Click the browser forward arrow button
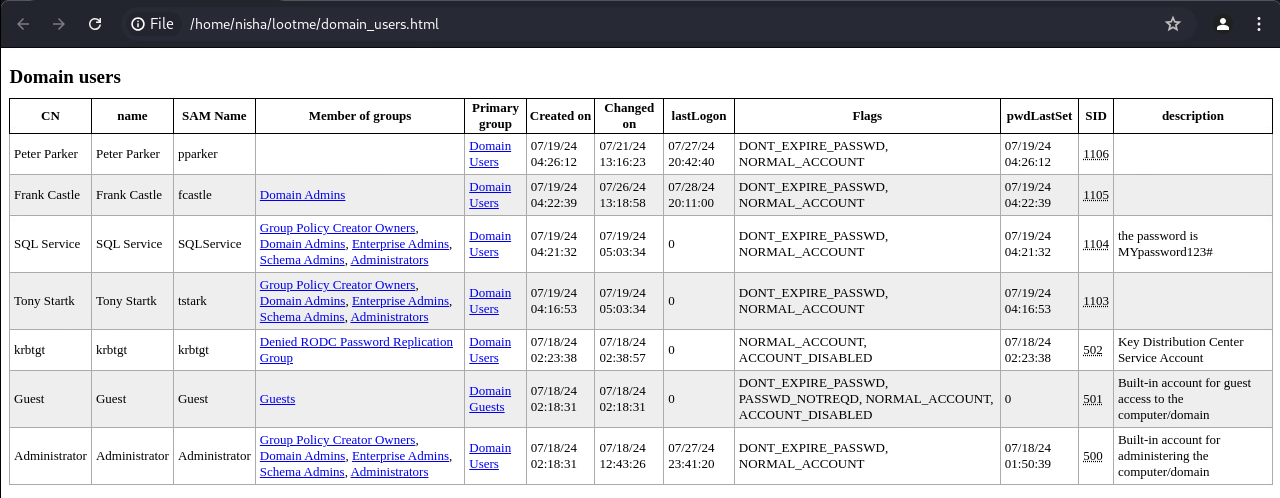This screenshot has height=498, width=1280. pos(59,24)
